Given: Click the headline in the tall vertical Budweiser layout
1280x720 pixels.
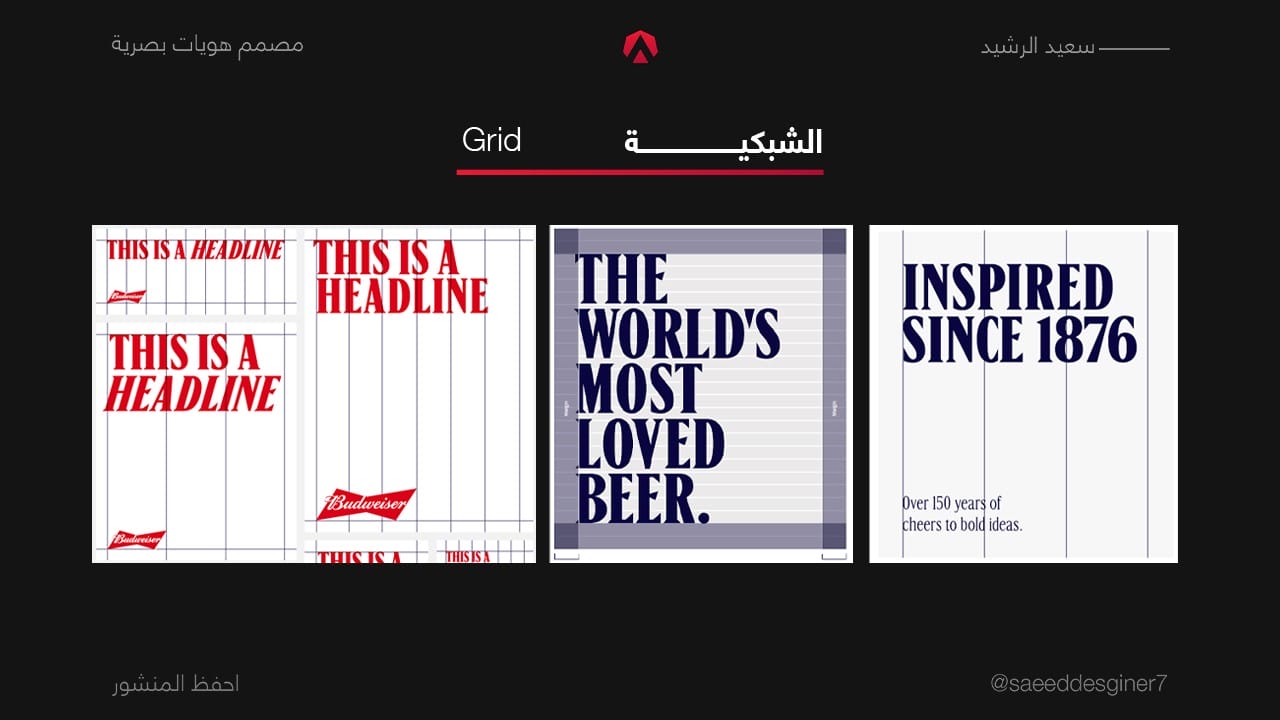Looking at the screenshot, I should pyautogui.click(x=400, y=278).
